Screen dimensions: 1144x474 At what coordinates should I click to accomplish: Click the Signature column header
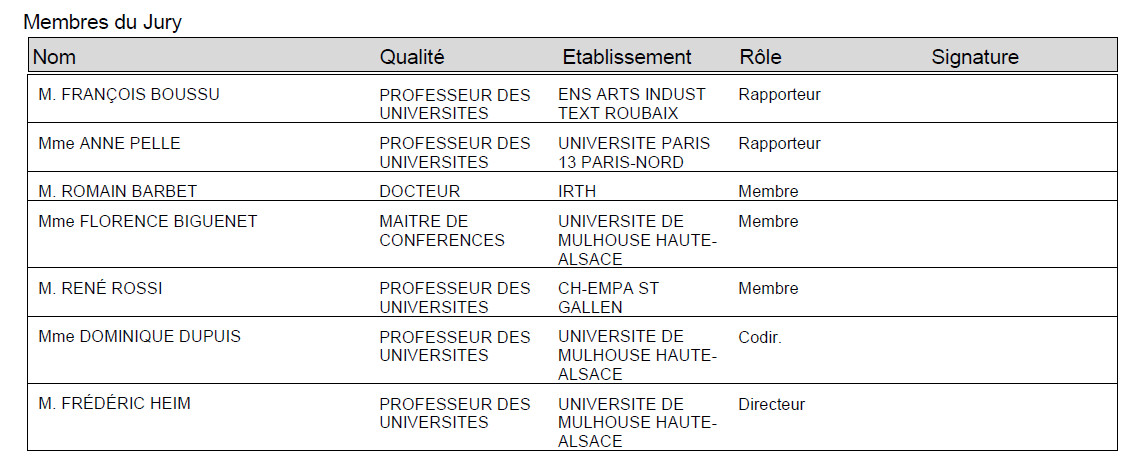[x=975, y=57]
